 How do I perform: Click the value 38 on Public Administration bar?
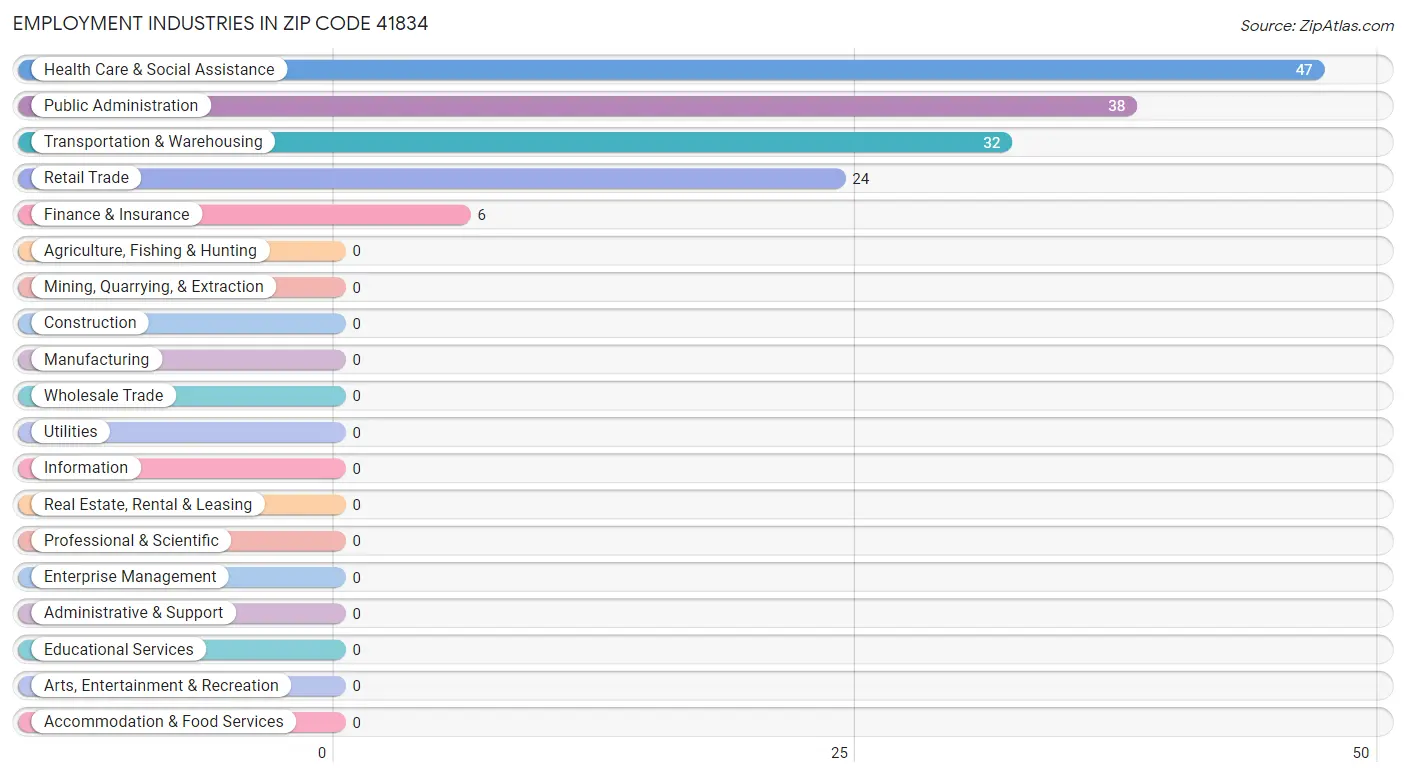(1116, 106)
